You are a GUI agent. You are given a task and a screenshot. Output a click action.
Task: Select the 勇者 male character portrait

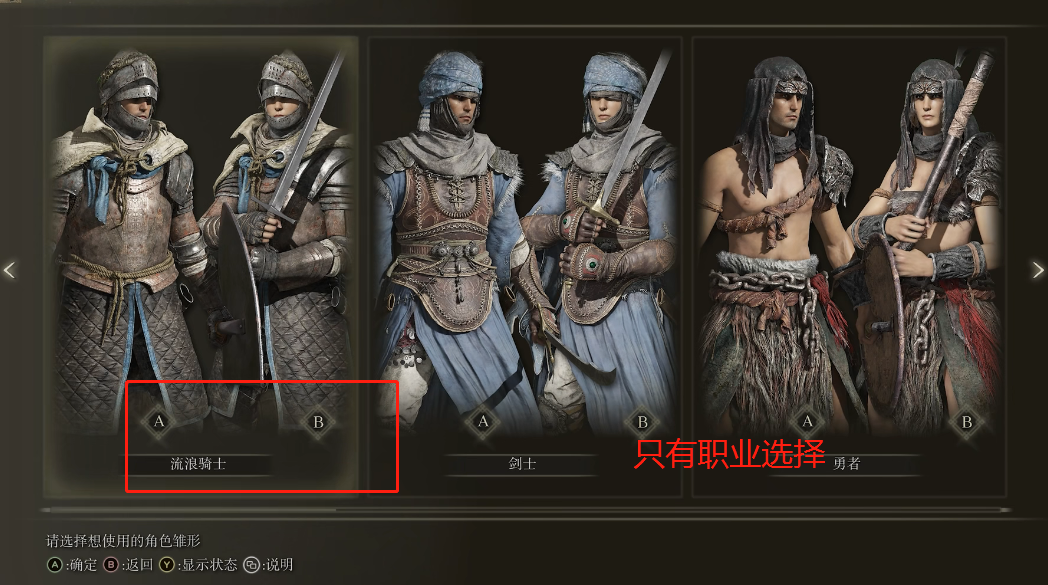[x=775, y=234]
